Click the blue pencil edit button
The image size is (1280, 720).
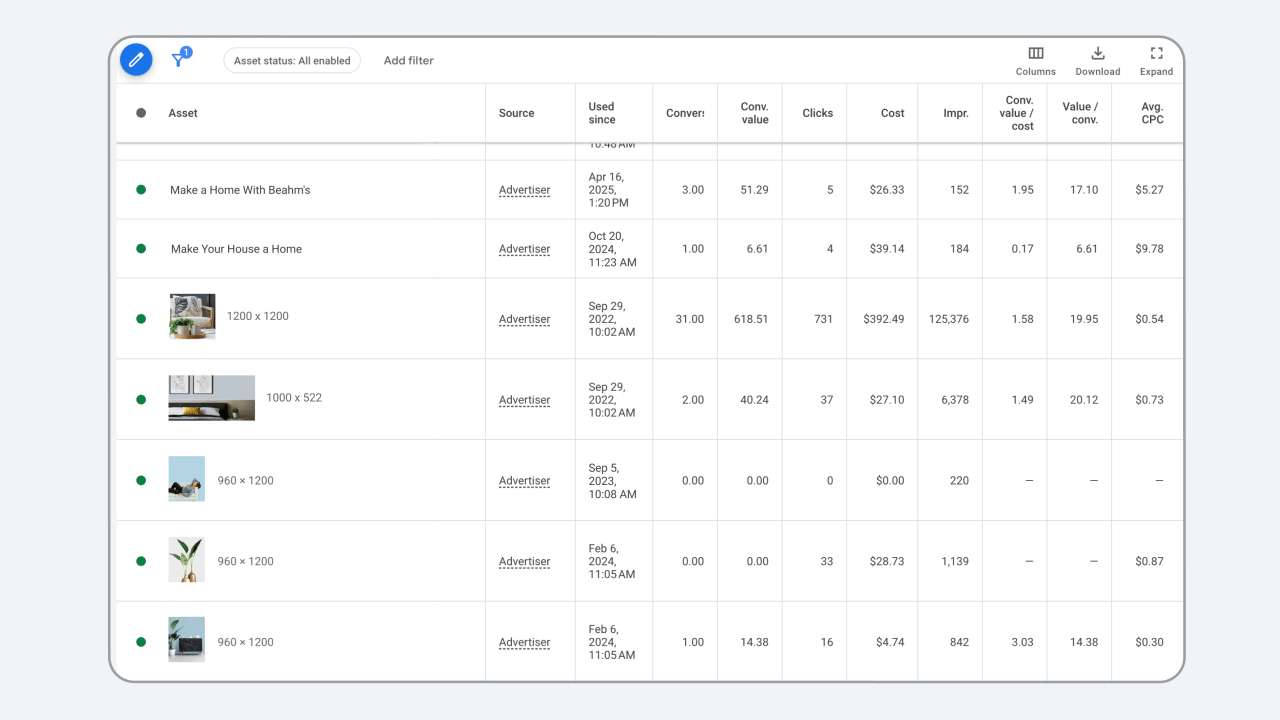pyautogui.click(x=136, y=60)
